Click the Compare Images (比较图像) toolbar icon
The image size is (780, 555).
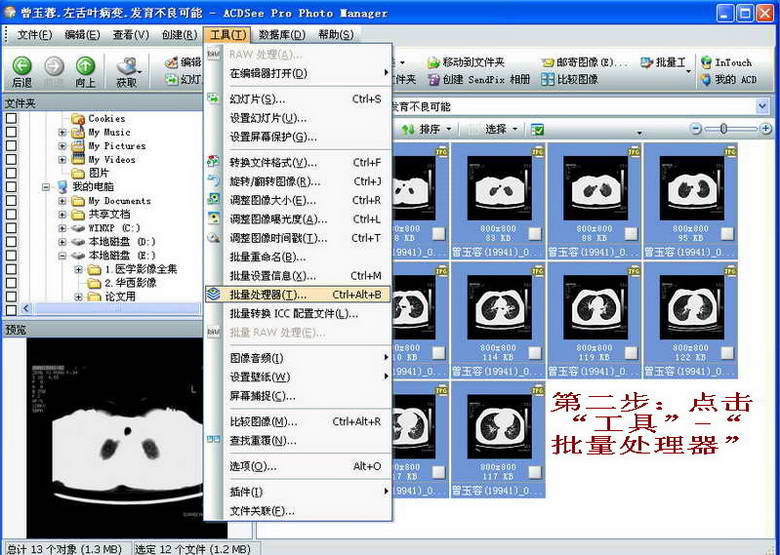click(x=548, y=79)
